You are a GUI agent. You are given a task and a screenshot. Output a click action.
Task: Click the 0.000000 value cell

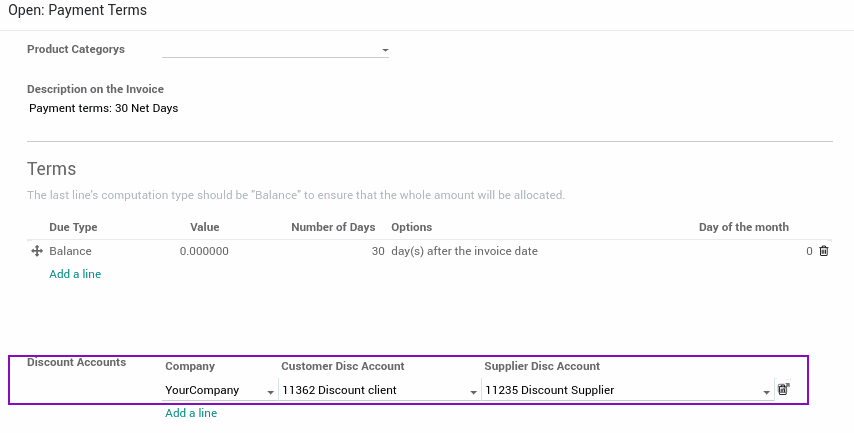point(204,251)
